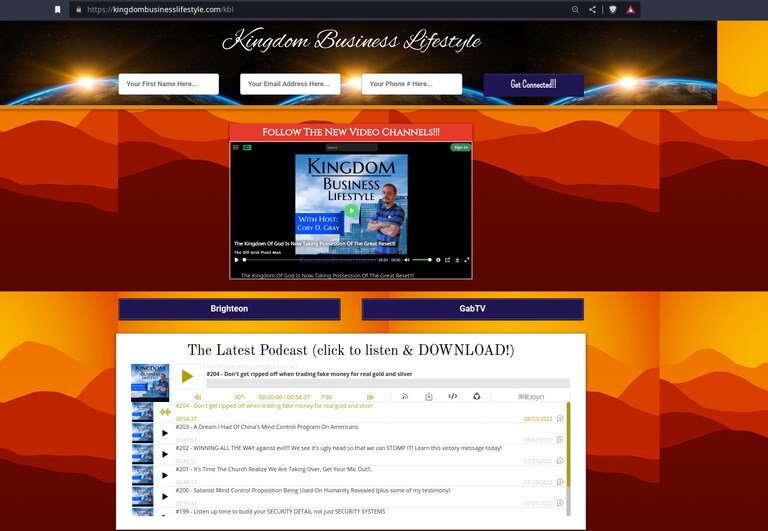Open the GabTV channel button
The image size is (768, 531).
pyautogui.click(x=472, y=309)
